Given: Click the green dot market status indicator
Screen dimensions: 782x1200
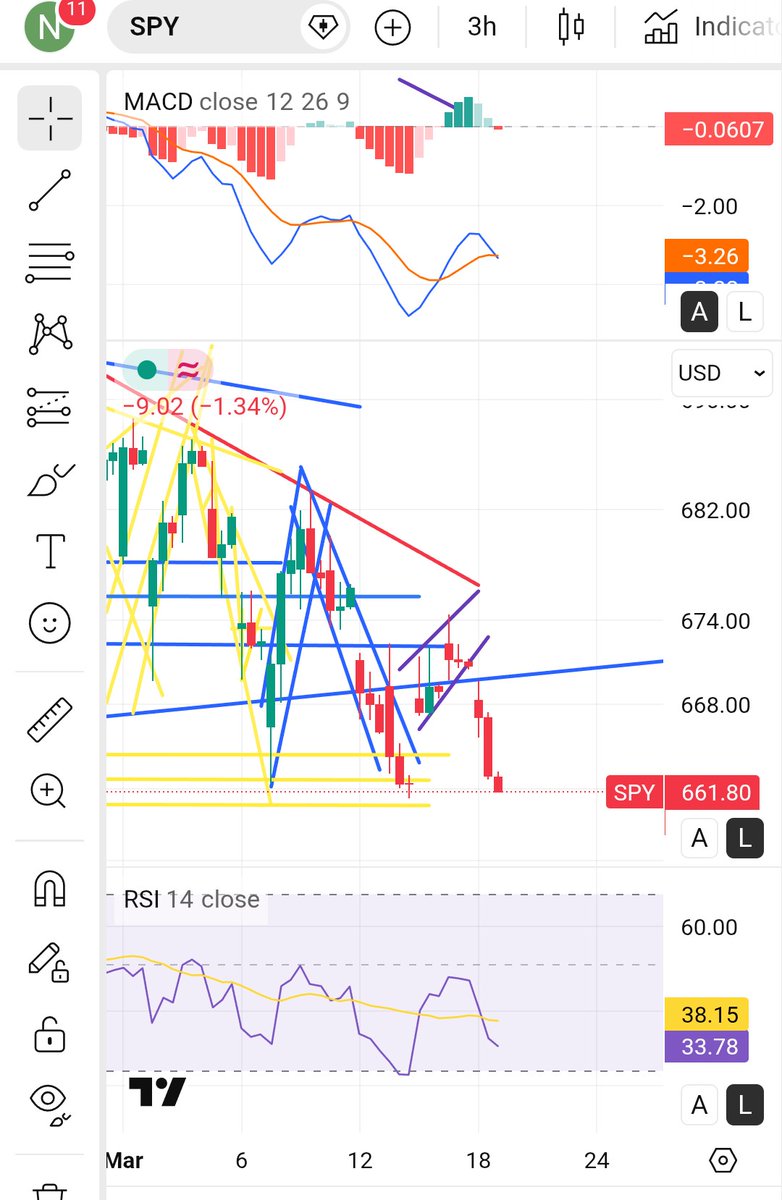Looking at the screenshot, I should 147,370.
